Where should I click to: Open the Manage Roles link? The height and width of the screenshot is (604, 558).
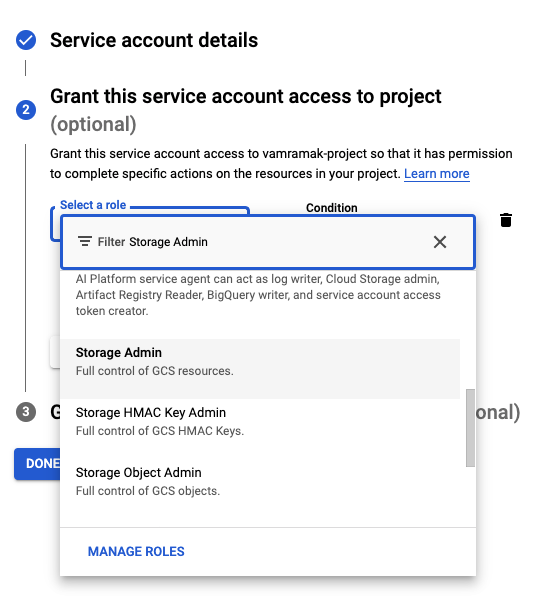coord(136,551)
